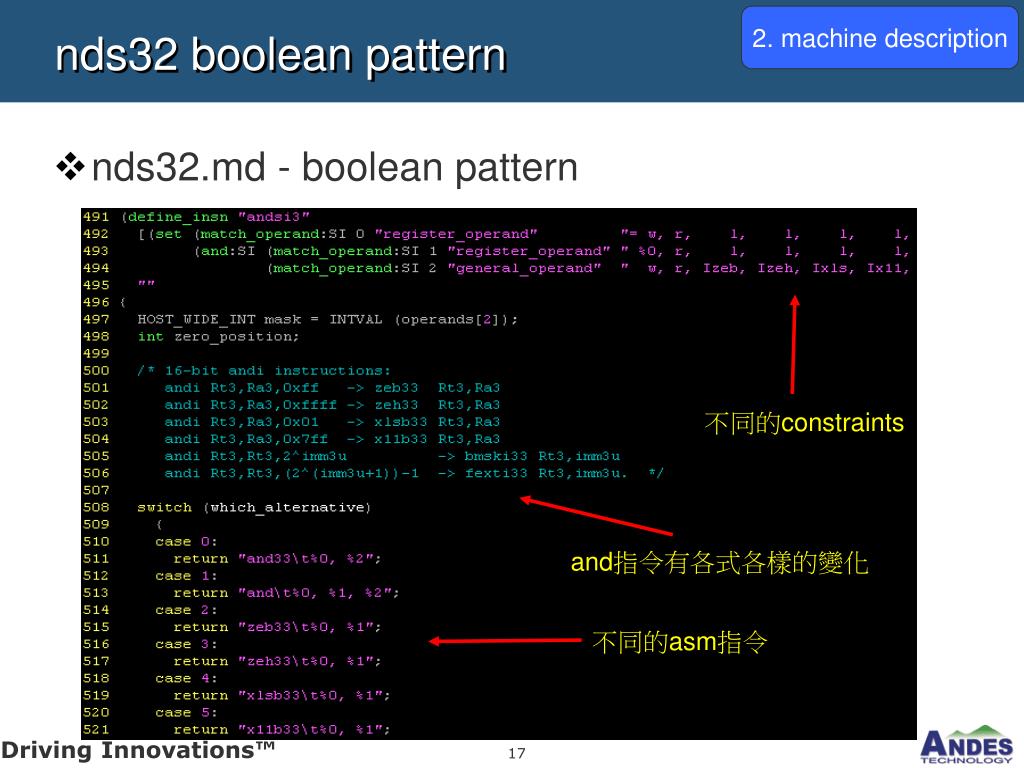The height and width of the screenshot is (768, 1024).
Task: Click return "xlsb33\t%0, %1" line
Action: tap(282, 695)
